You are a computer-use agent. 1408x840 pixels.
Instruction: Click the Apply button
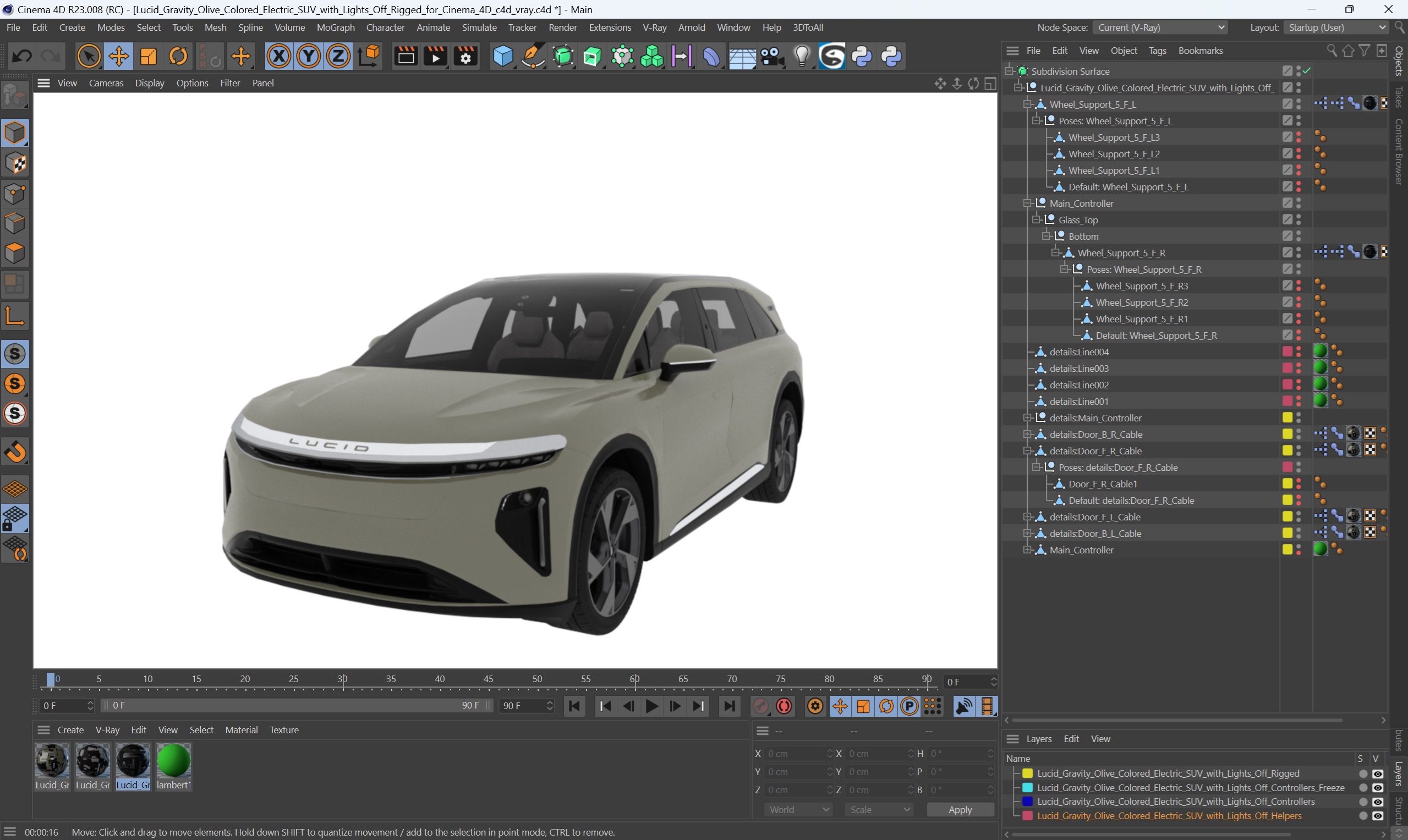click(x=960, y=809)
